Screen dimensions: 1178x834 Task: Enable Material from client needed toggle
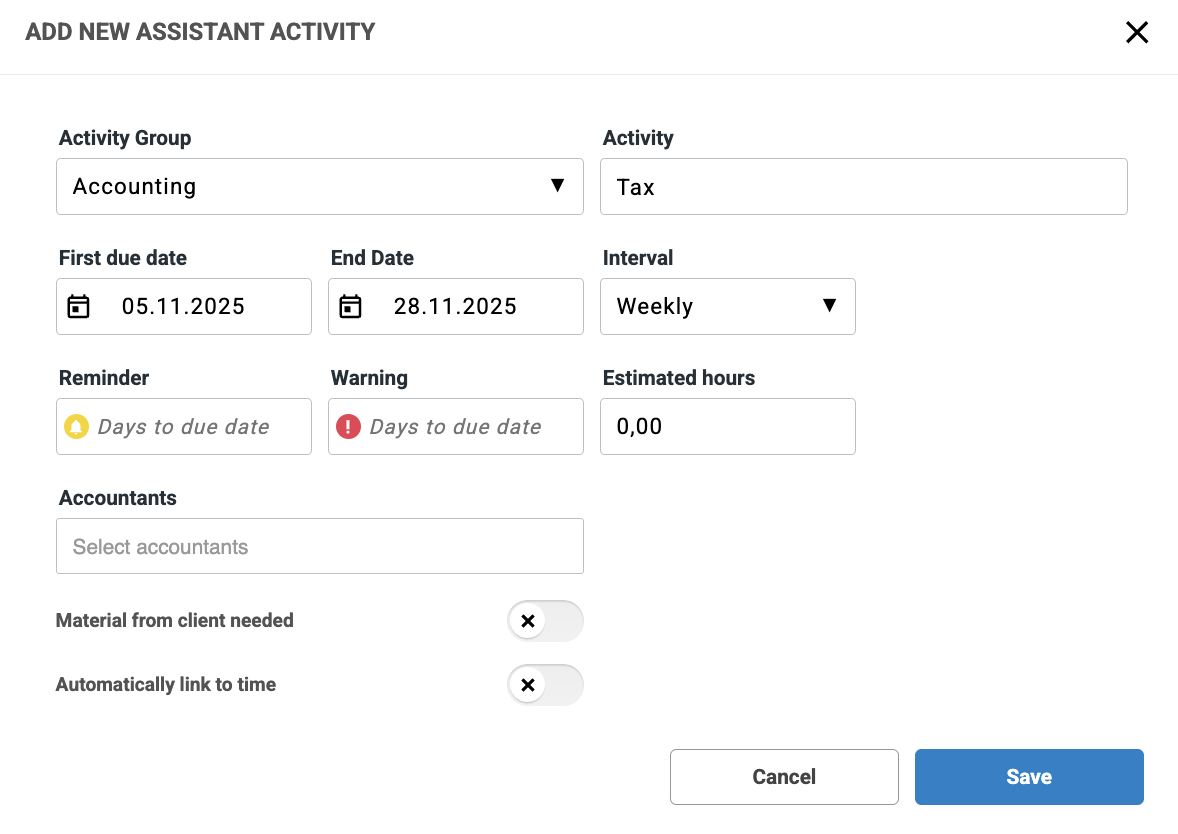[x=544, y=621]
